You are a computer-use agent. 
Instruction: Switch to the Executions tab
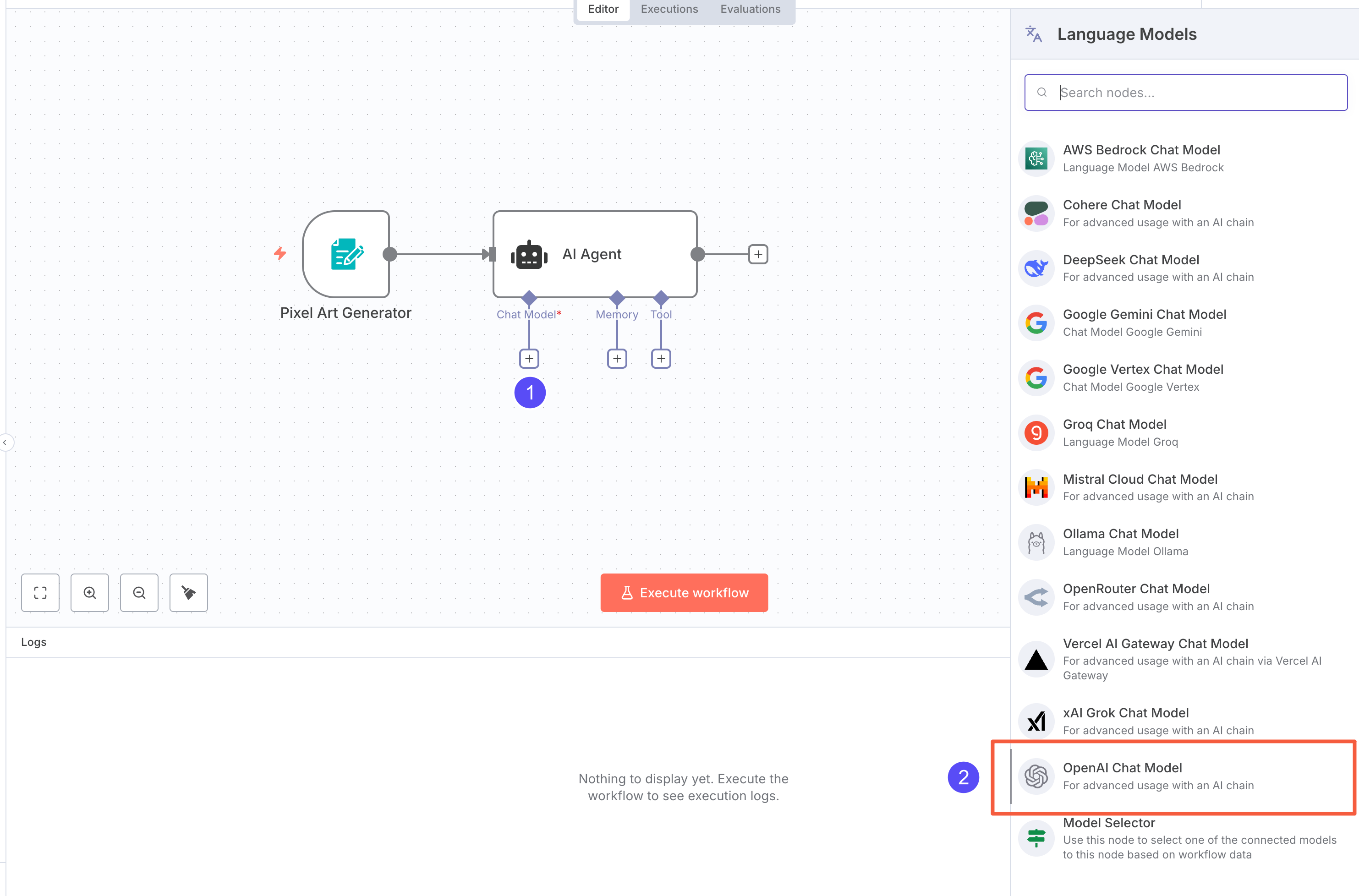click(669, 9)
